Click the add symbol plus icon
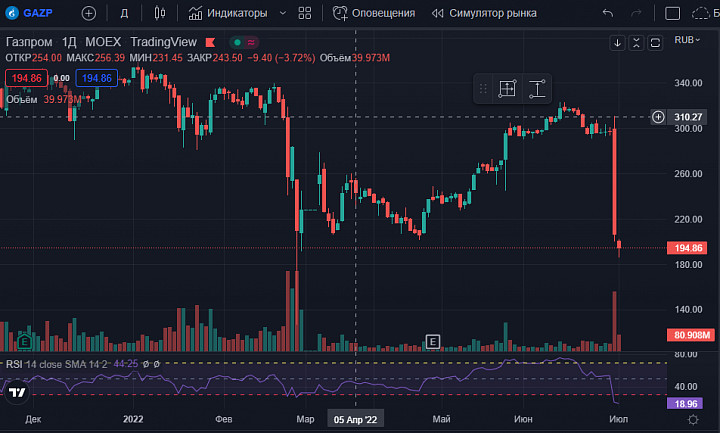This screenshot has height=433, width=720. tap(89, 13)
